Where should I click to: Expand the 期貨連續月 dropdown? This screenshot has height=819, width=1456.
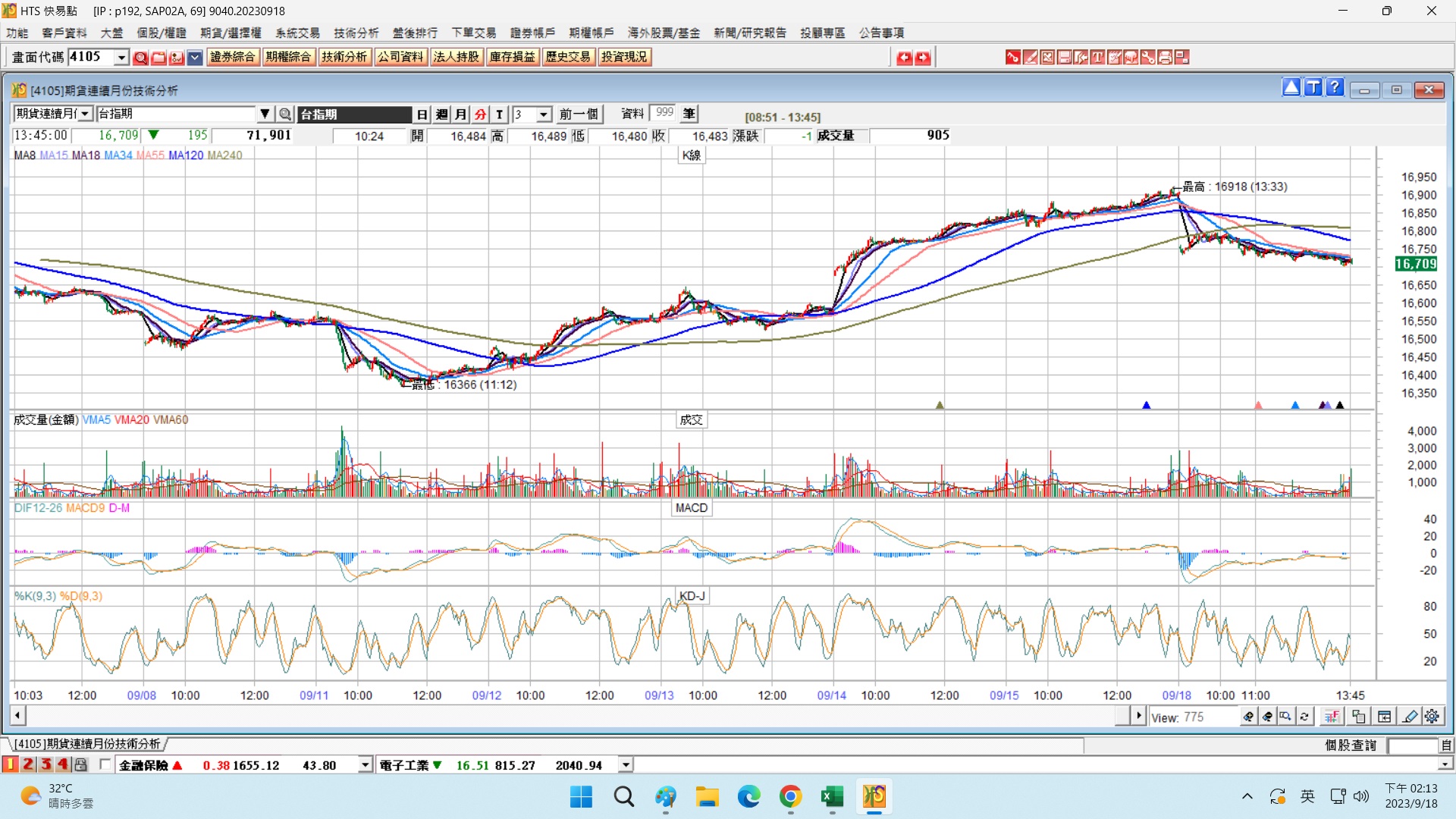(85, 115)
